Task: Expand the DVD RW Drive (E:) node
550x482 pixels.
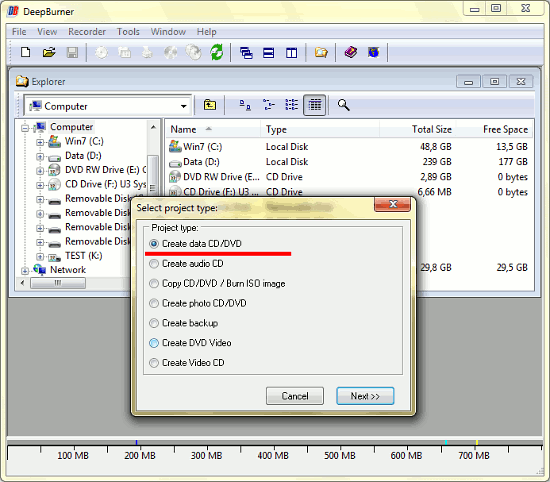Action: pyautogui.click(x=40, y=171)
